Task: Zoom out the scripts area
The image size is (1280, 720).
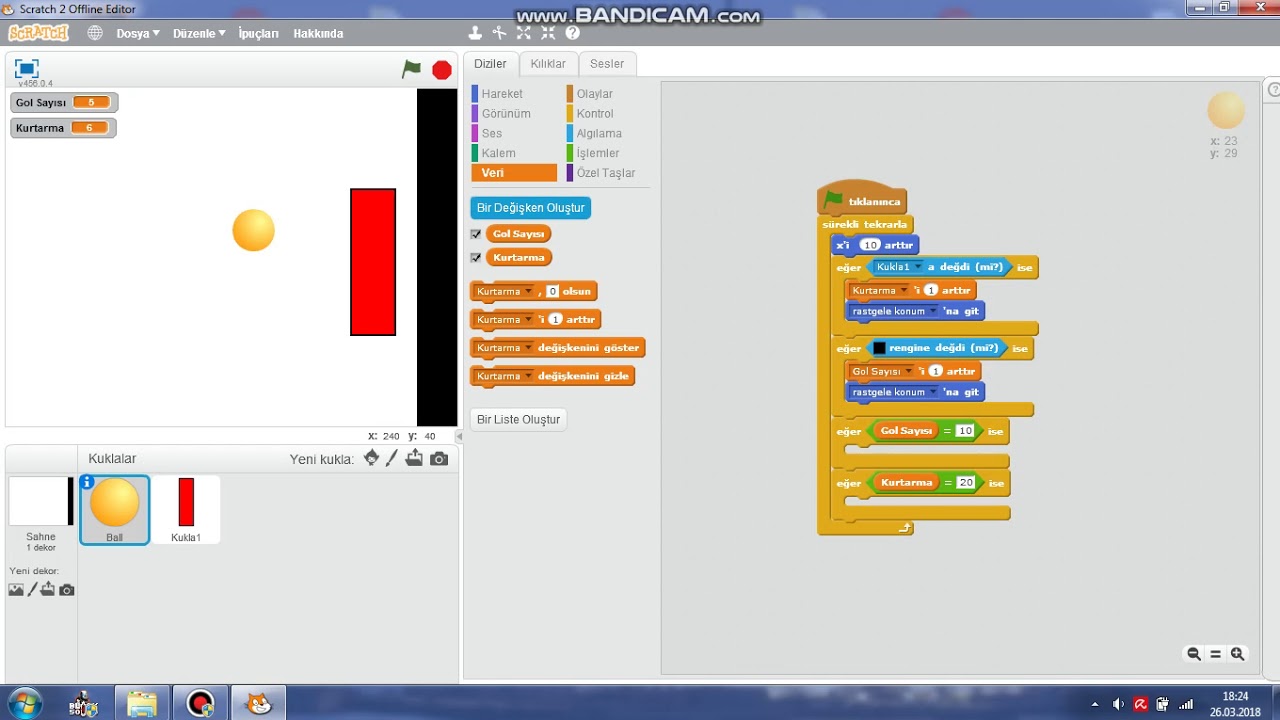Action: [1194, 654]
